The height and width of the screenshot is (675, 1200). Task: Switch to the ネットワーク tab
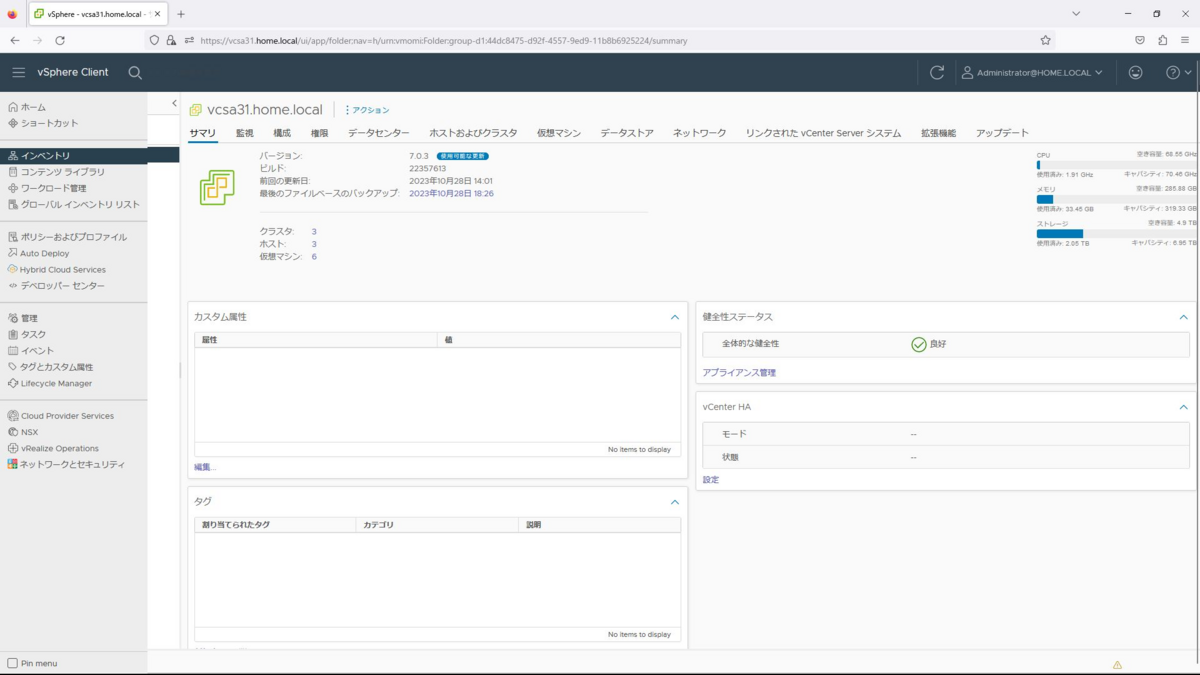point(699,133)
